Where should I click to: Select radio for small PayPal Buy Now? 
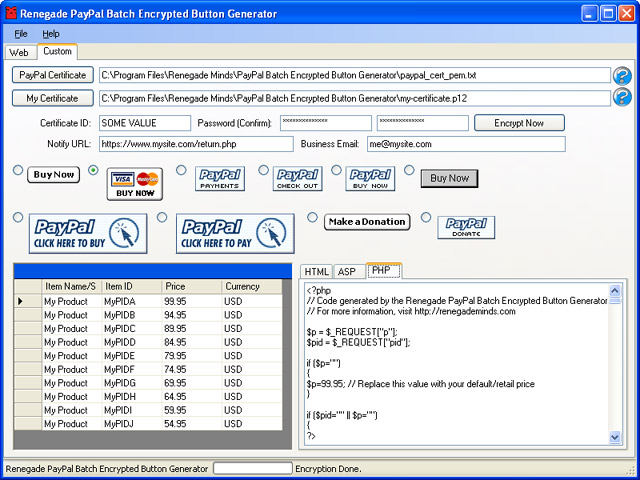pos(336,170)
